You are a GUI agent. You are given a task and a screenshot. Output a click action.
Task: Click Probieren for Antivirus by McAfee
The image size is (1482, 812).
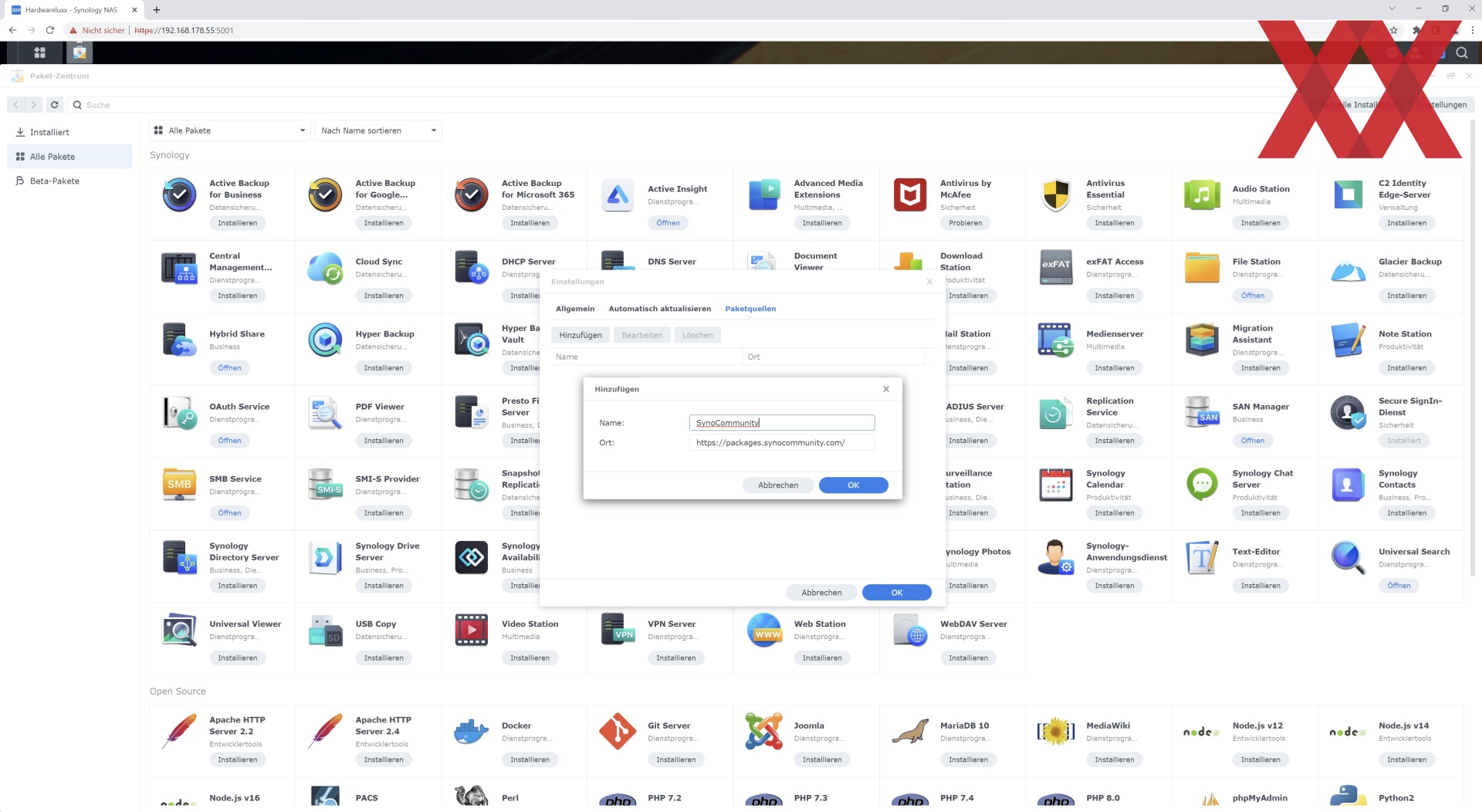[x=966, y=223]
